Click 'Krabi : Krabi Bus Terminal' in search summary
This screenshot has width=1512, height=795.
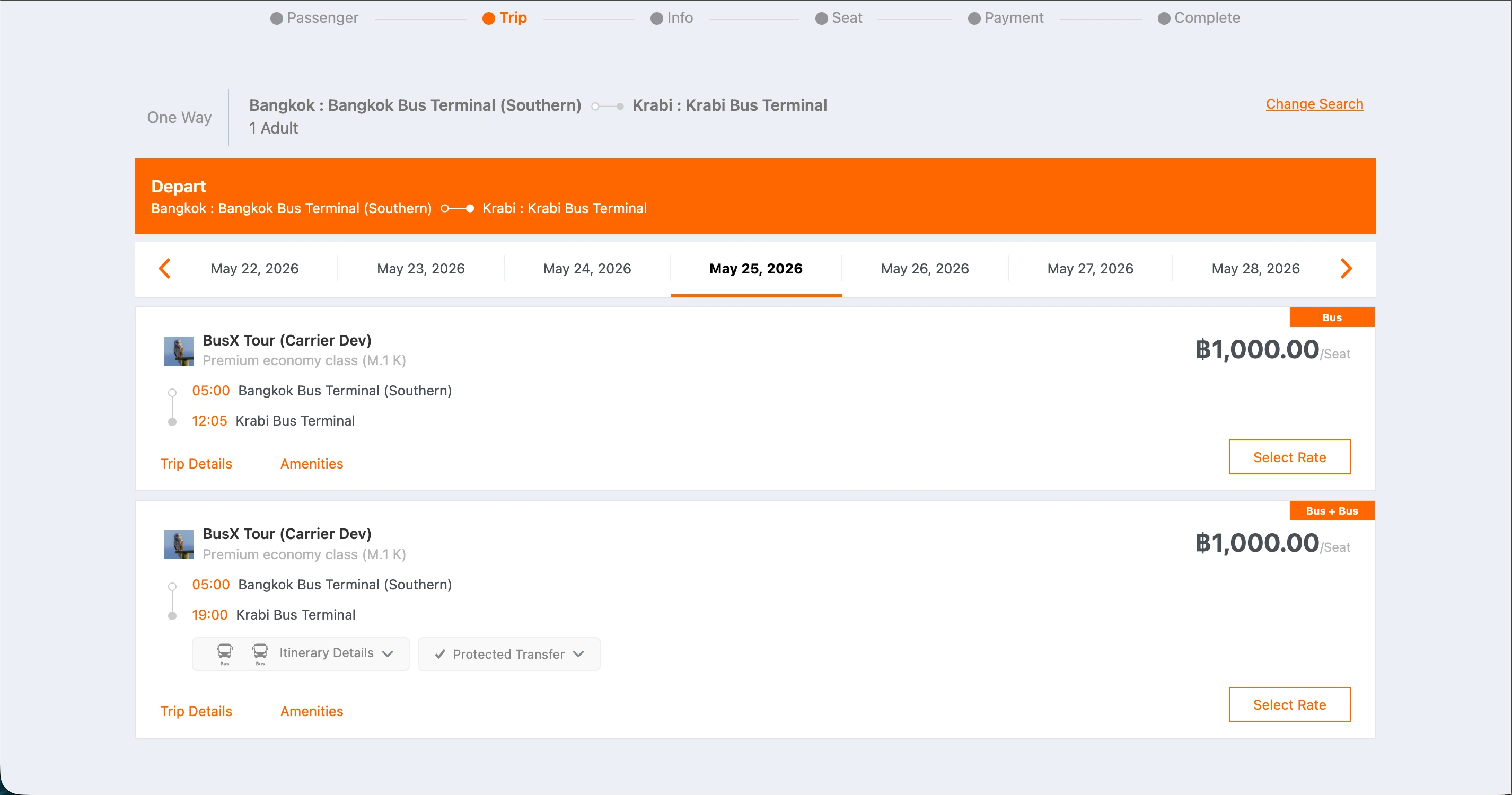coord(729,105)
